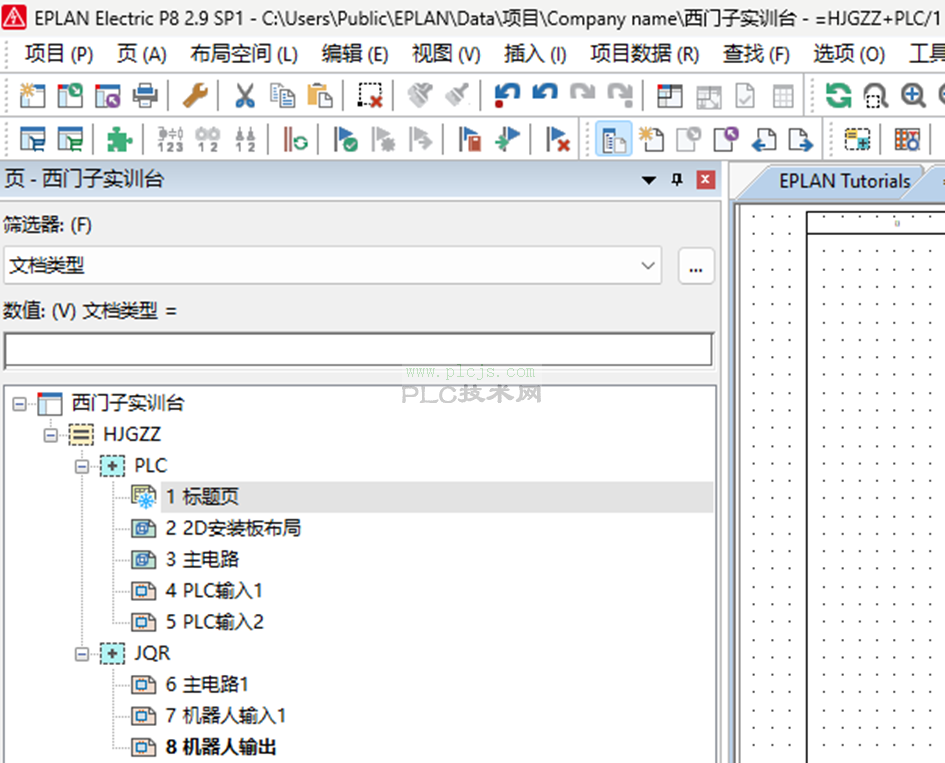Click the Print icon
Screen dimensions: 945x763
(145, 96)
